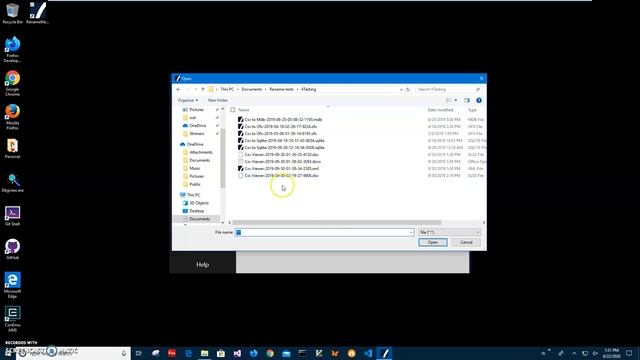Click the Documents breadcrumb in address bar
This screenshot has width=640, height=360.
pos(251,89)
